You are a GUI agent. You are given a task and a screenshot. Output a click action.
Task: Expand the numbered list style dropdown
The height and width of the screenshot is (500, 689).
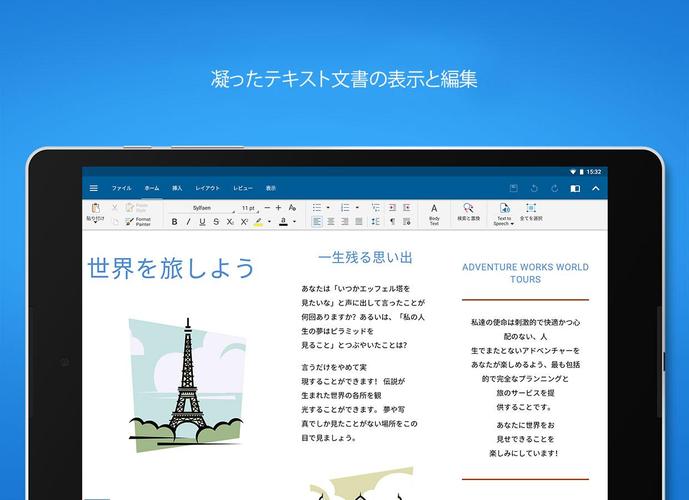(357, 207)
